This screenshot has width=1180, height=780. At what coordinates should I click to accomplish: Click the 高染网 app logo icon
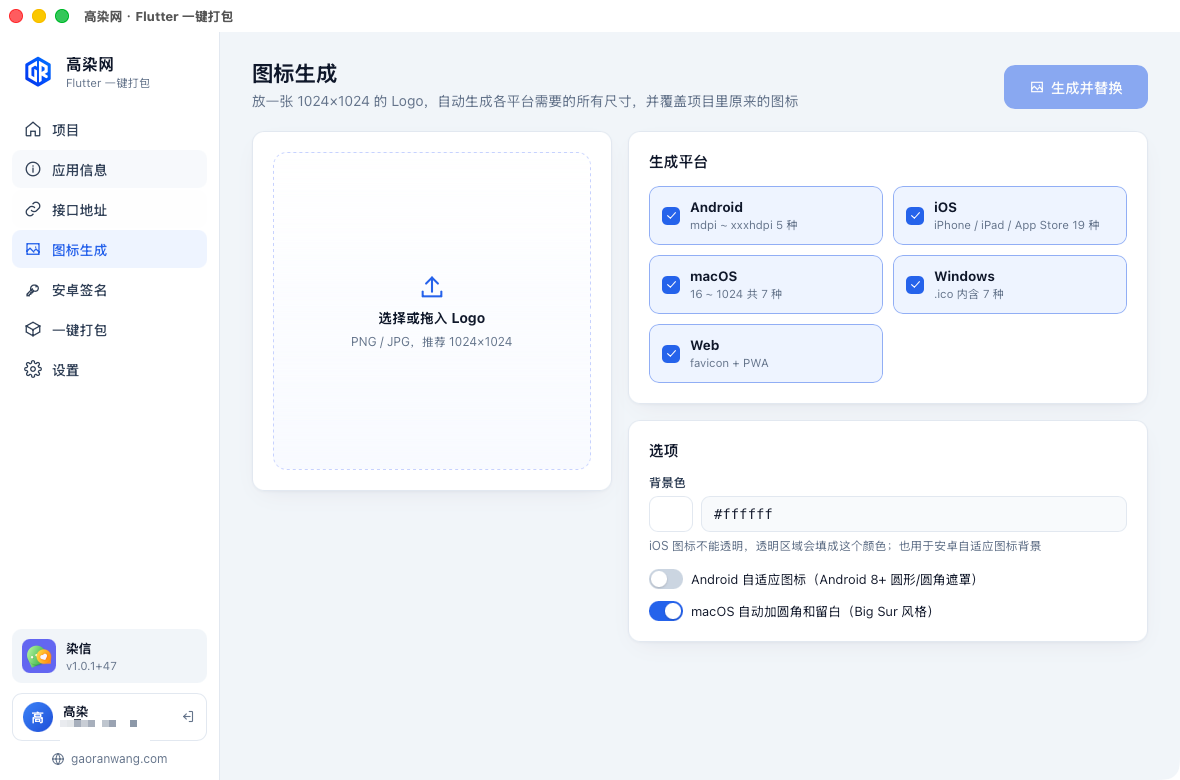point(38,72)
